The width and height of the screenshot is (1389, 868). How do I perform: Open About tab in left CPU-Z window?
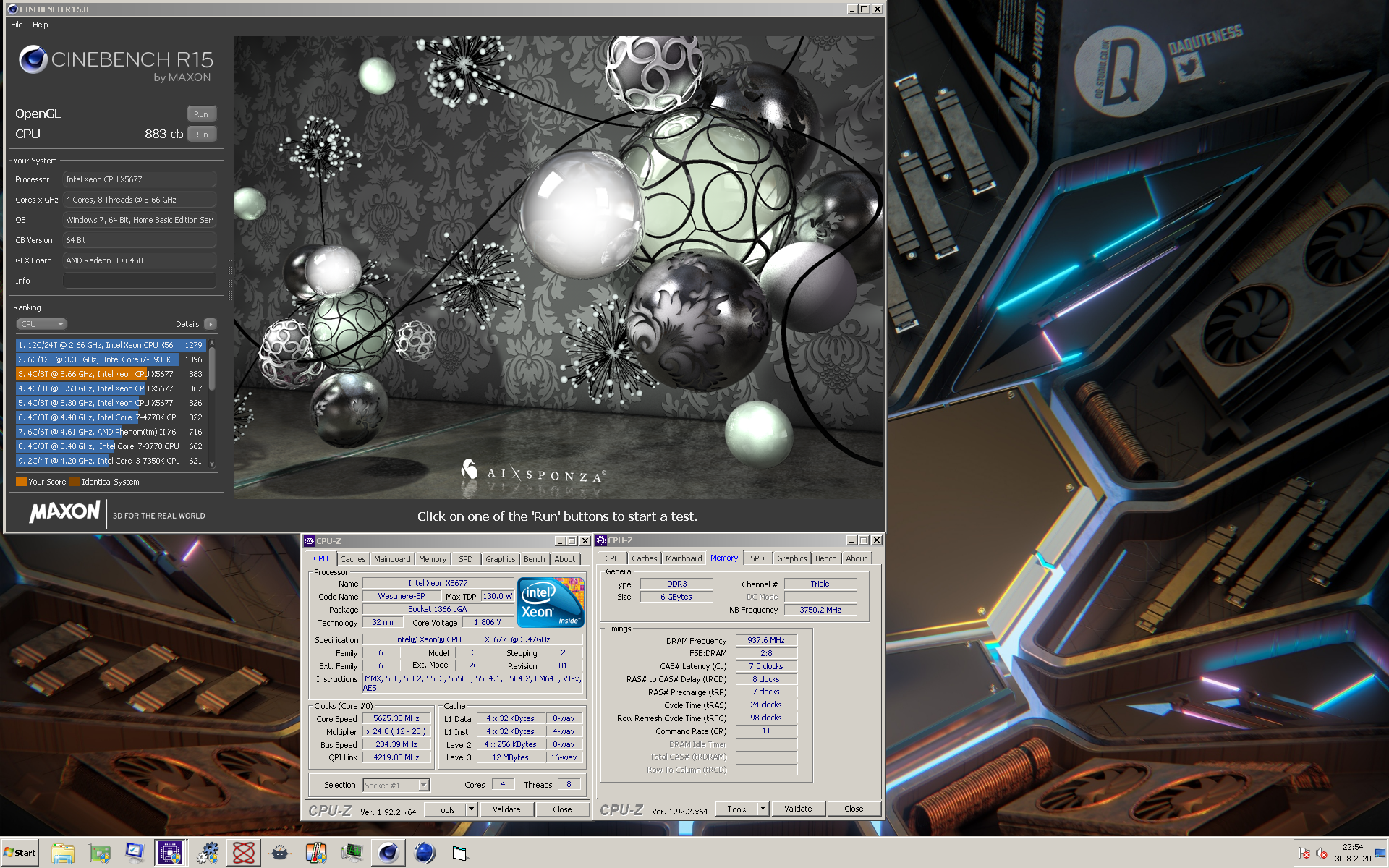pos(565,559)
